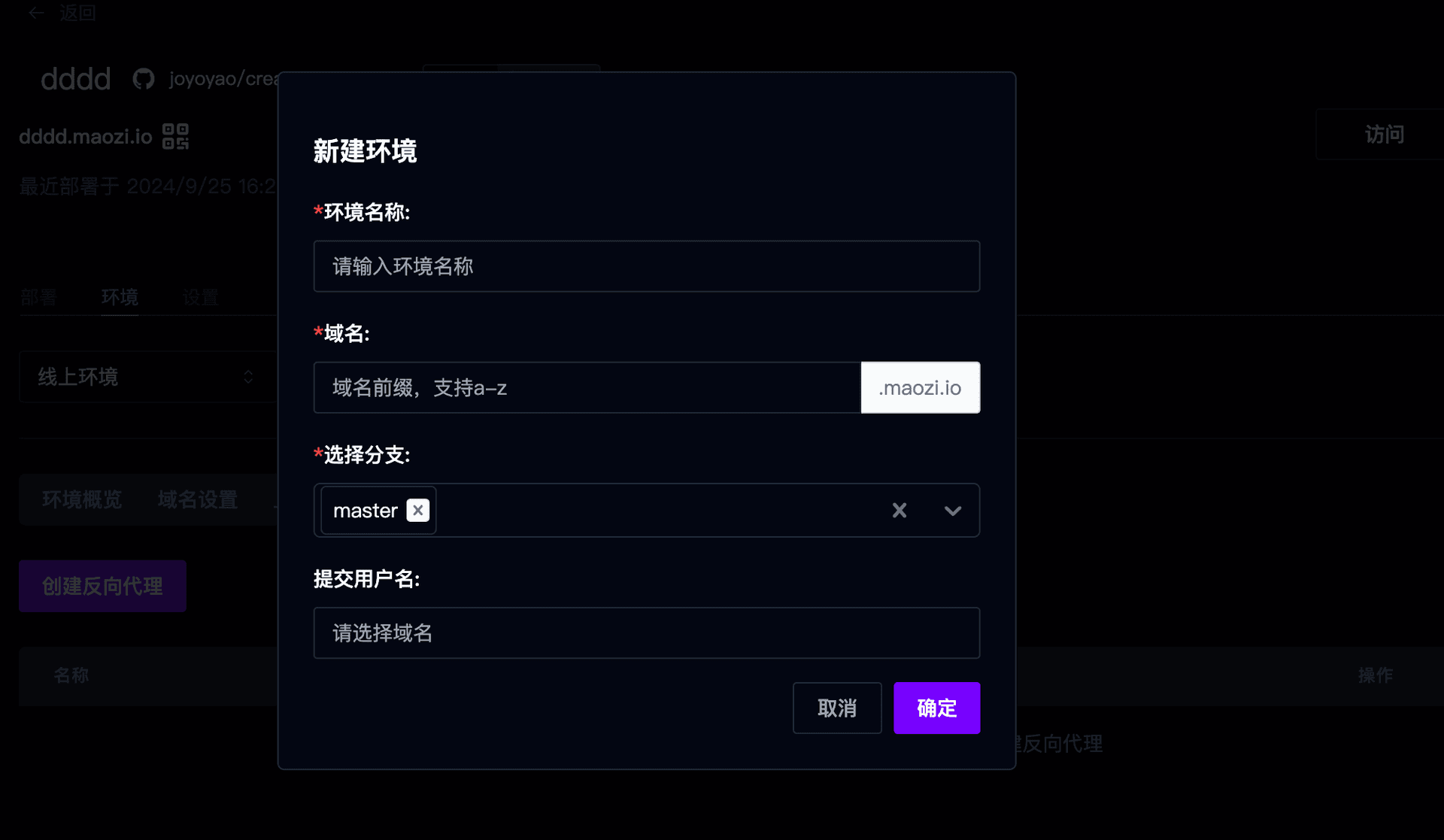Focus the 环境名称 input field
The width and height of the screenshot is (1444, 840).
pos(647,266)
